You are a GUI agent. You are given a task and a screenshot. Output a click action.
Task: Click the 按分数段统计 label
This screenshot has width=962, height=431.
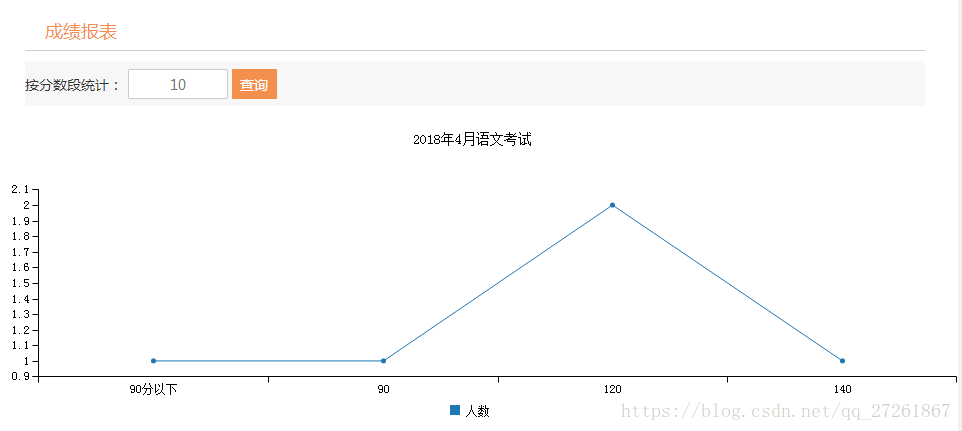point(72,85)
